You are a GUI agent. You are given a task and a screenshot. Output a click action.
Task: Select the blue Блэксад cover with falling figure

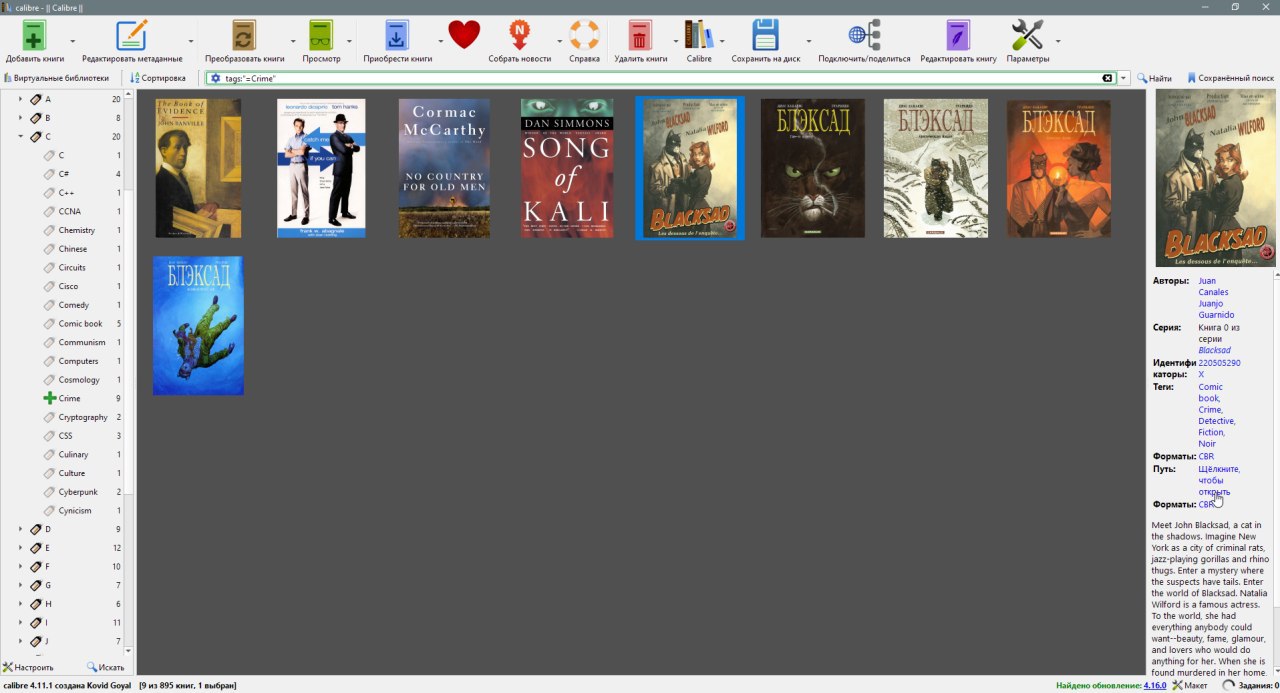198,326
